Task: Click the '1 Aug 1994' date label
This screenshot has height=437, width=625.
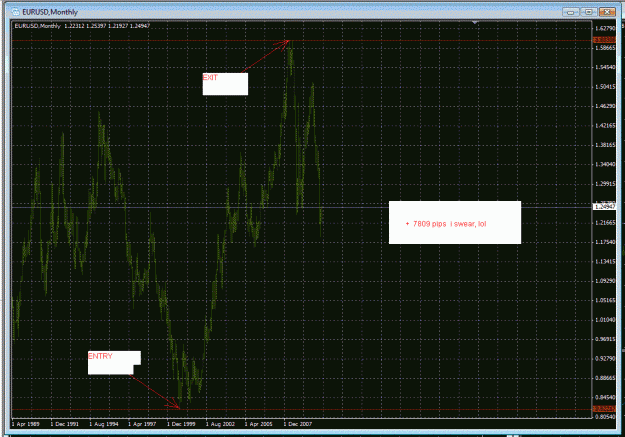Action: click(104, 424)
